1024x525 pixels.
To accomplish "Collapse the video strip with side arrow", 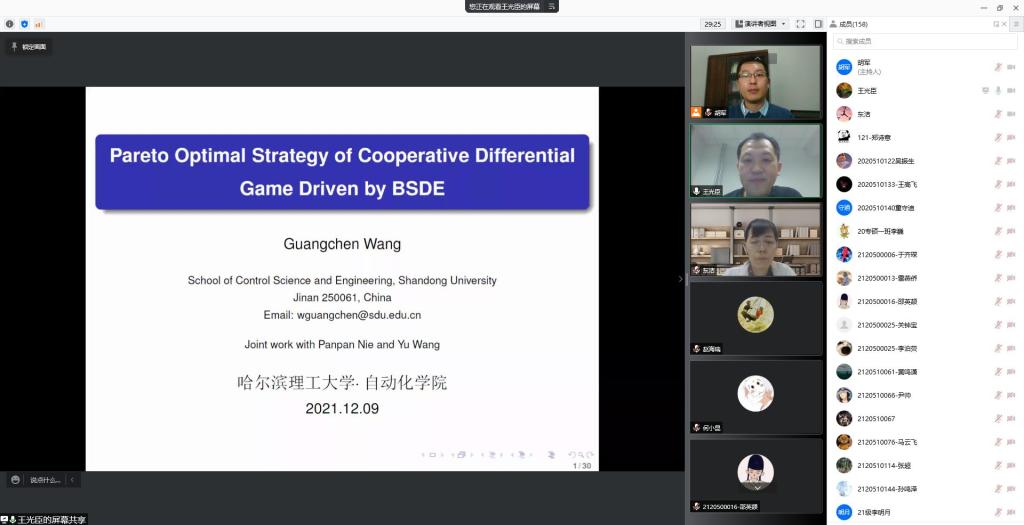I will tap(680, 279).
